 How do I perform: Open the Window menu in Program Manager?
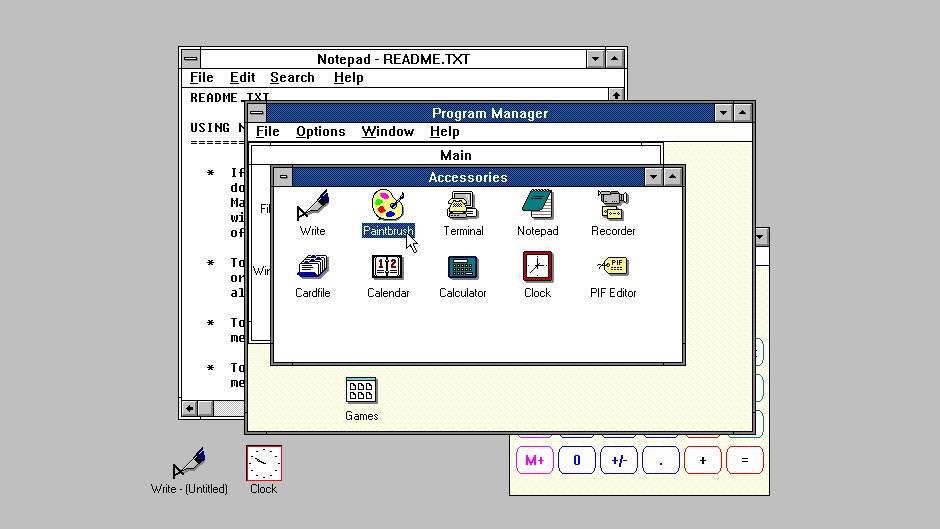[387, 132]
